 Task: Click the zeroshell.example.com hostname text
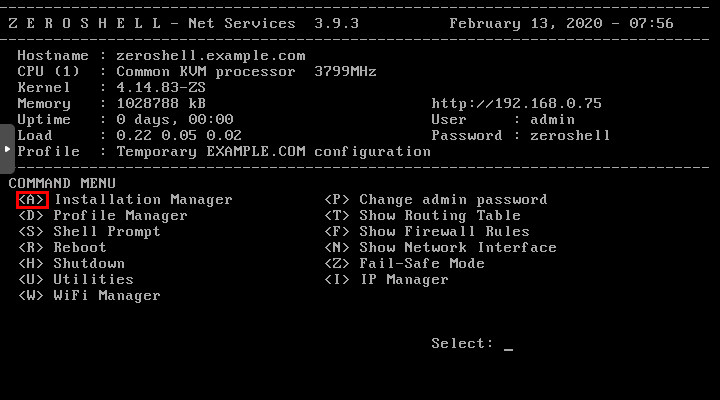(211, 56)
